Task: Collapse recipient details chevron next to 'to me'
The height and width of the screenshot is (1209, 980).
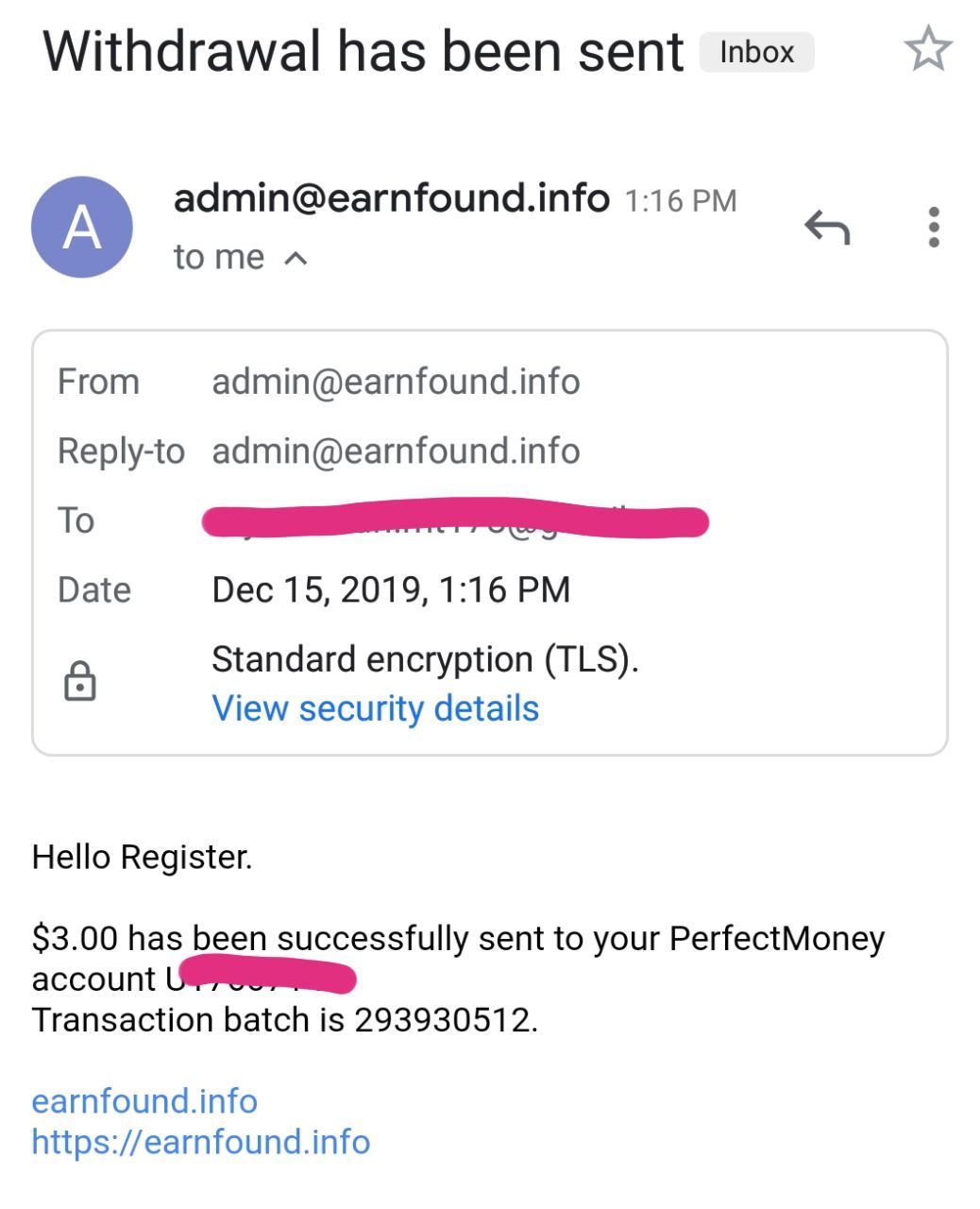Action: click(x=296, y=258)
